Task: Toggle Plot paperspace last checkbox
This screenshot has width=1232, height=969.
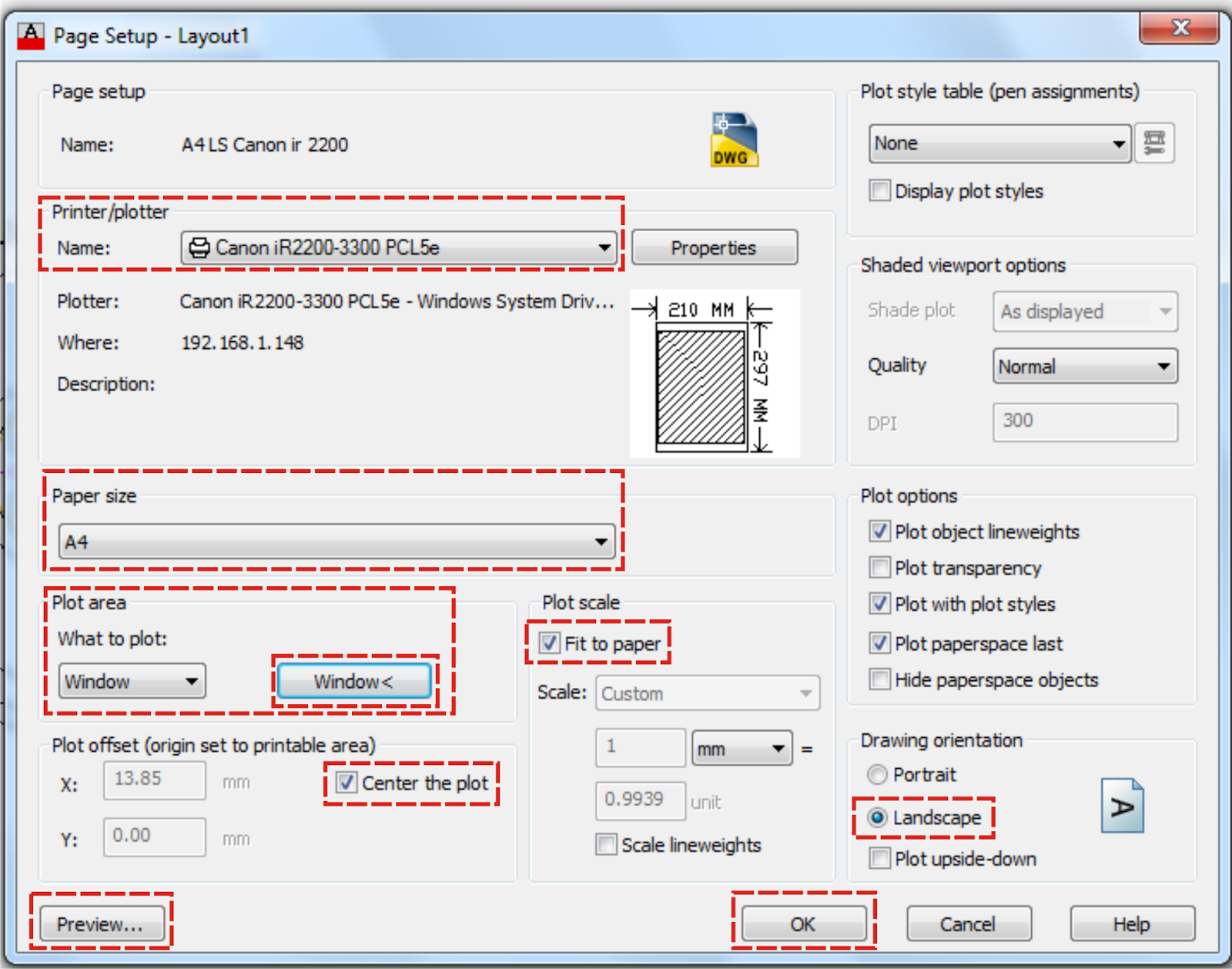Action: [x=879, y=642]
